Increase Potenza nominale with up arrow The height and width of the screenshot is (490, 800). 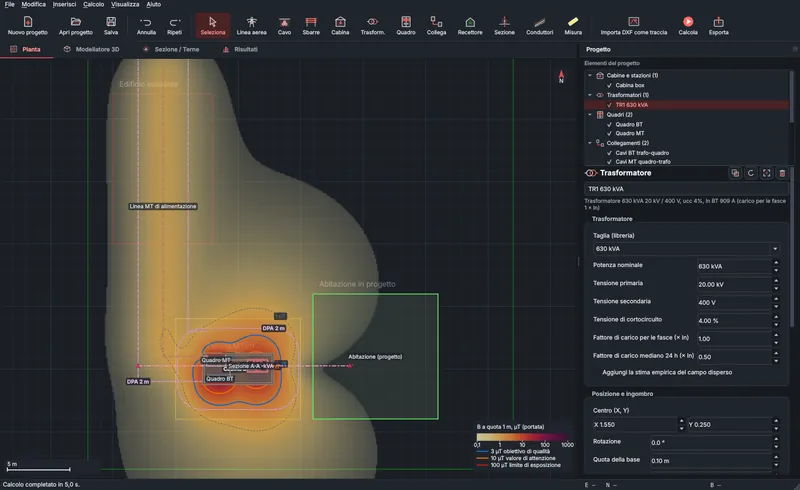[x=776, y=263]
